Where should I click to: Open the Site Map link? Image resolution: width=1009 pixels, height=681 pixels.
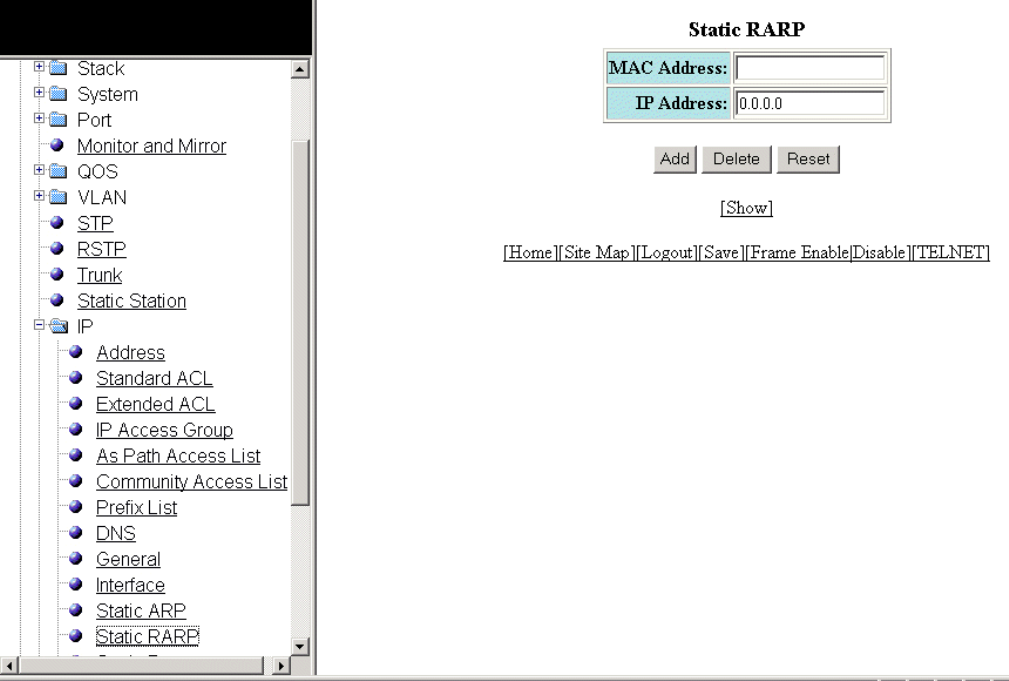click(x=597, y=252)
